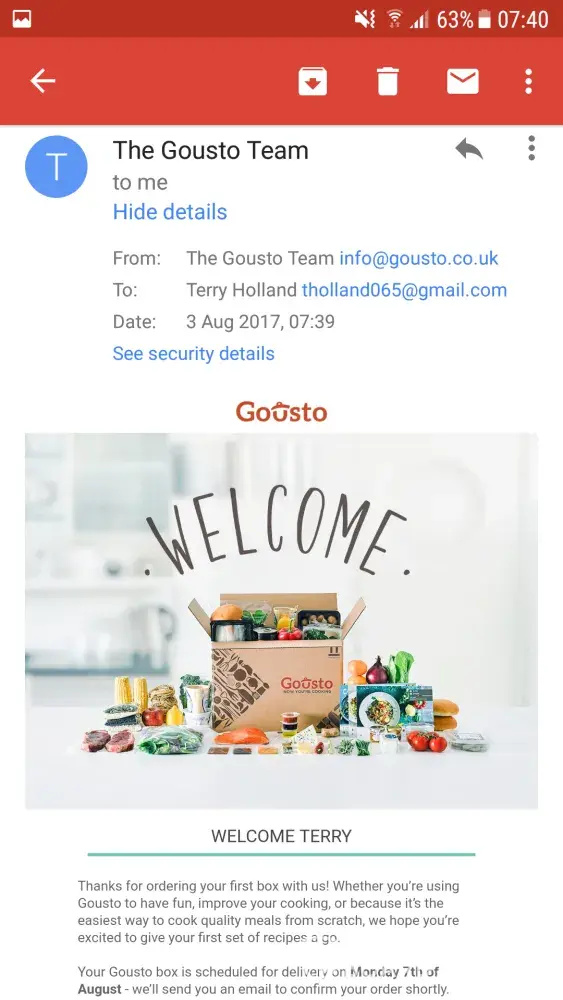Expand See security details
The height and width of the screenshot is (1000, 563).
point(193,353)
